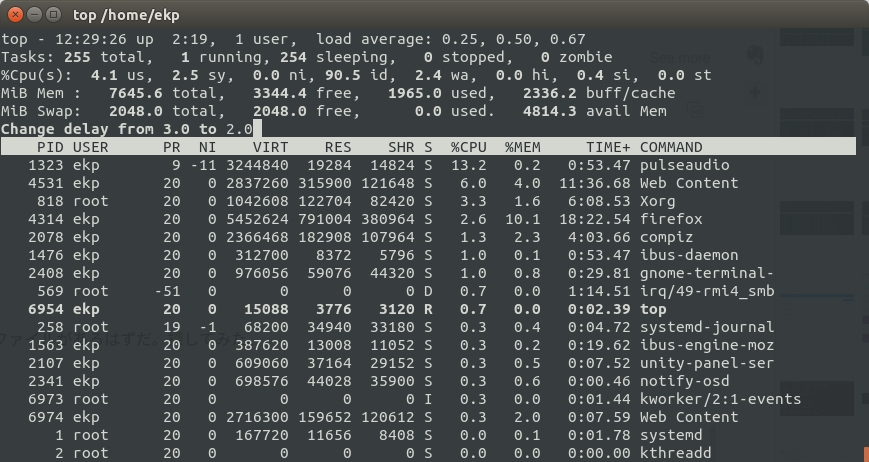
Task: Minimize the top terminal window
Action: coord(34,14)
